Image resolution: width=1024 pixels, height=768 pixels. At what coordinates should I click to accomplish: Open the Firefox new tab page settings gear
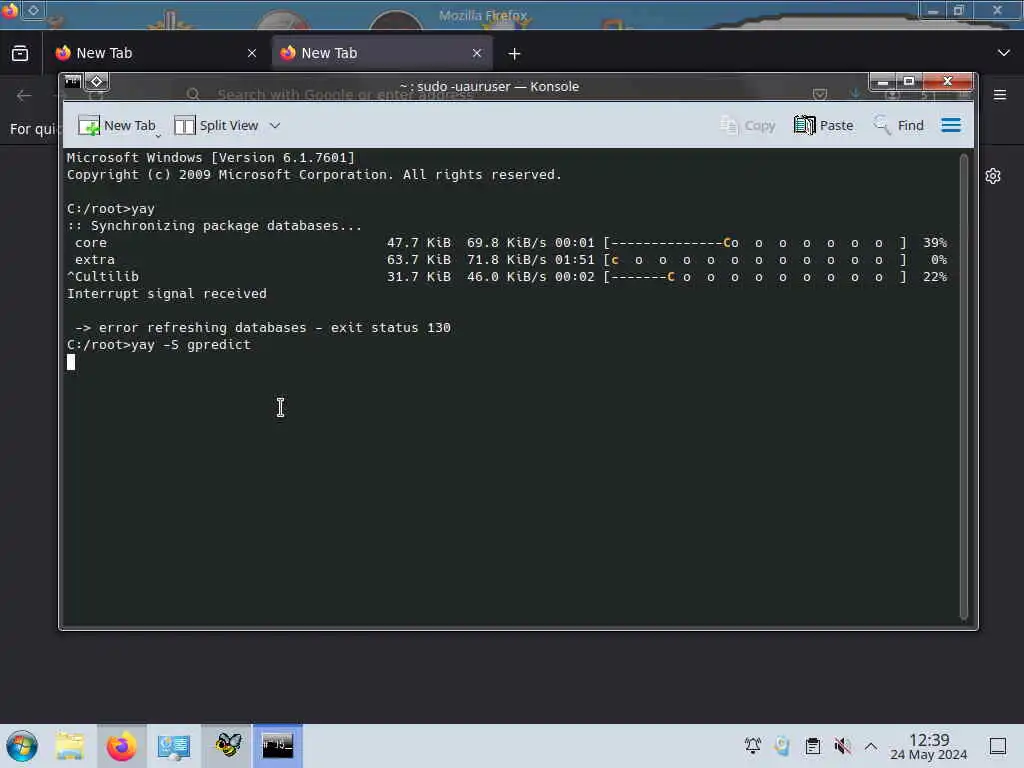point(993,176)
